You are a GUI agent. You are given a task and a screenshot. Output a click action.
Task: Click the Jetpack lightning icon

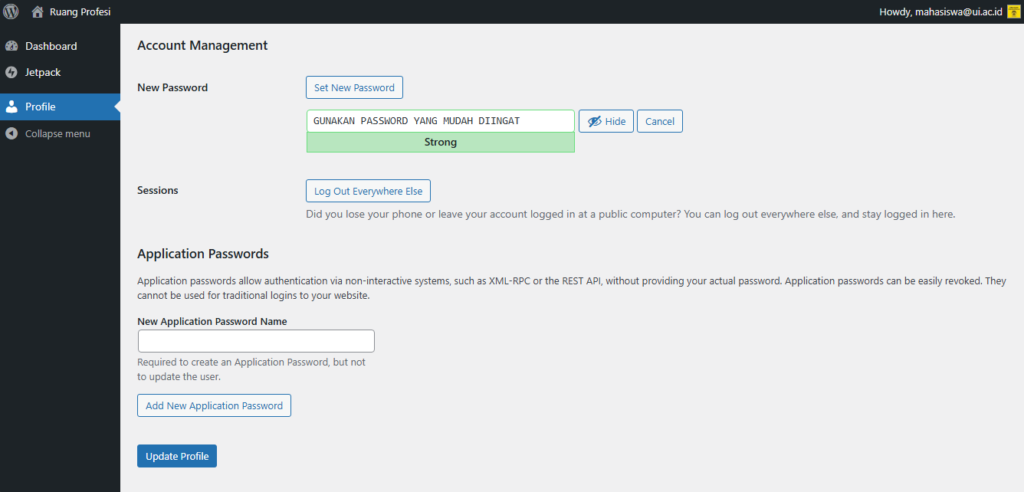click(x=11, y=73)
